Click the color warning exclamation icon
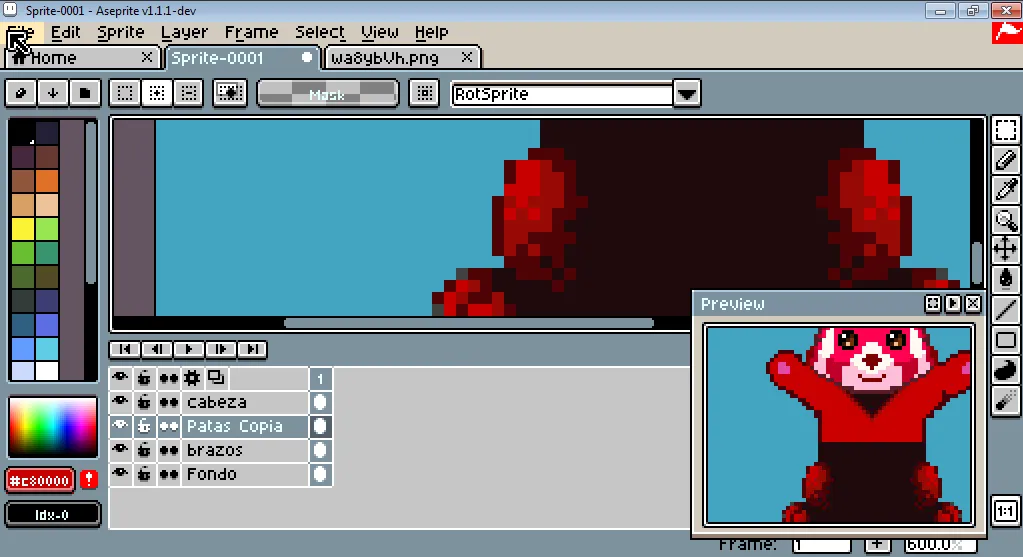This screenshot has height=557, width=1023. pyautogui.click(x=89, y=480)
